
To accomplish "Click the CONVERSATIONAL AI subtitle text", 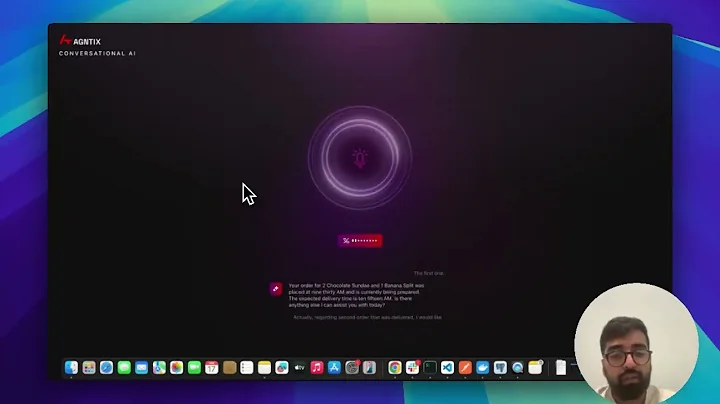I will (x=97, y=53).
